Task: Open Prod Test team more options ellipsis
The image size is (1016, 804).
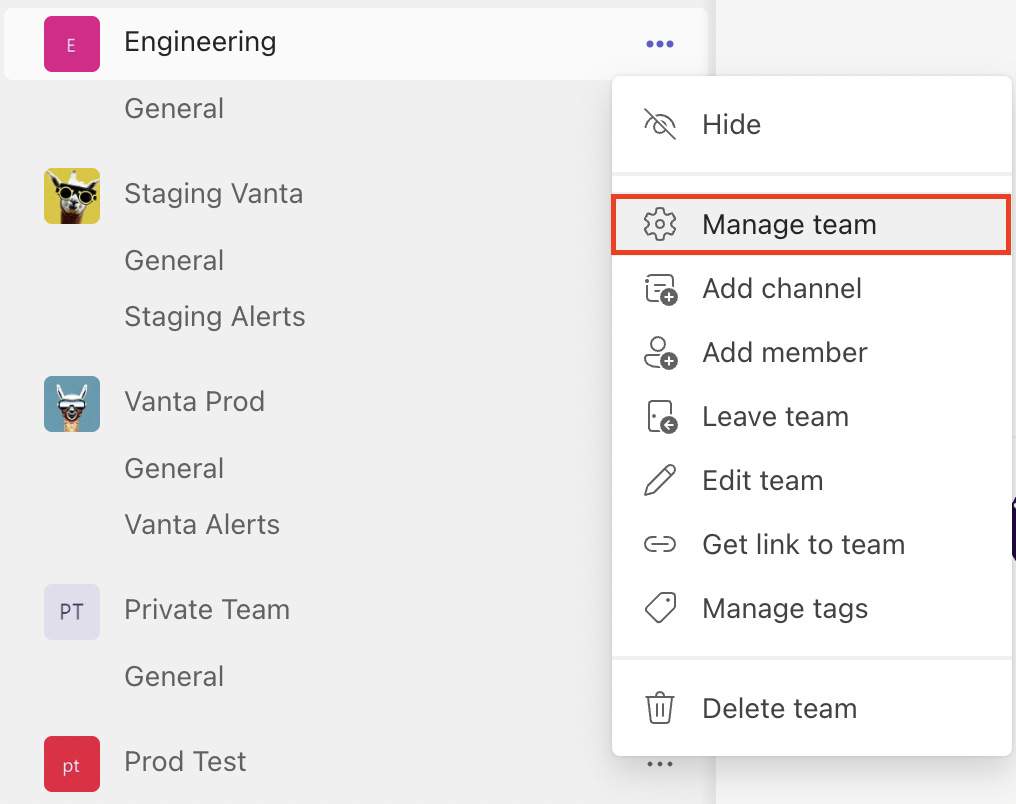Action: click(660, 764)
